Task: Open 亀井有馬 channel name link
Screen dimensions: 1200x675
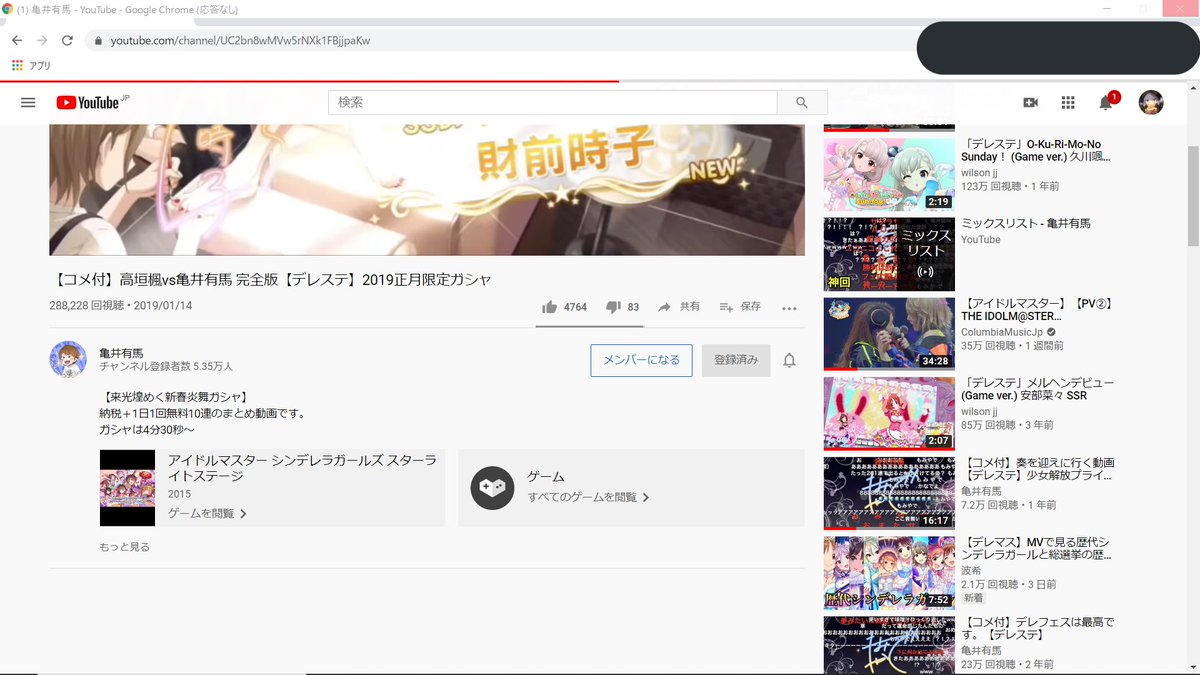Action: point(121,353)
